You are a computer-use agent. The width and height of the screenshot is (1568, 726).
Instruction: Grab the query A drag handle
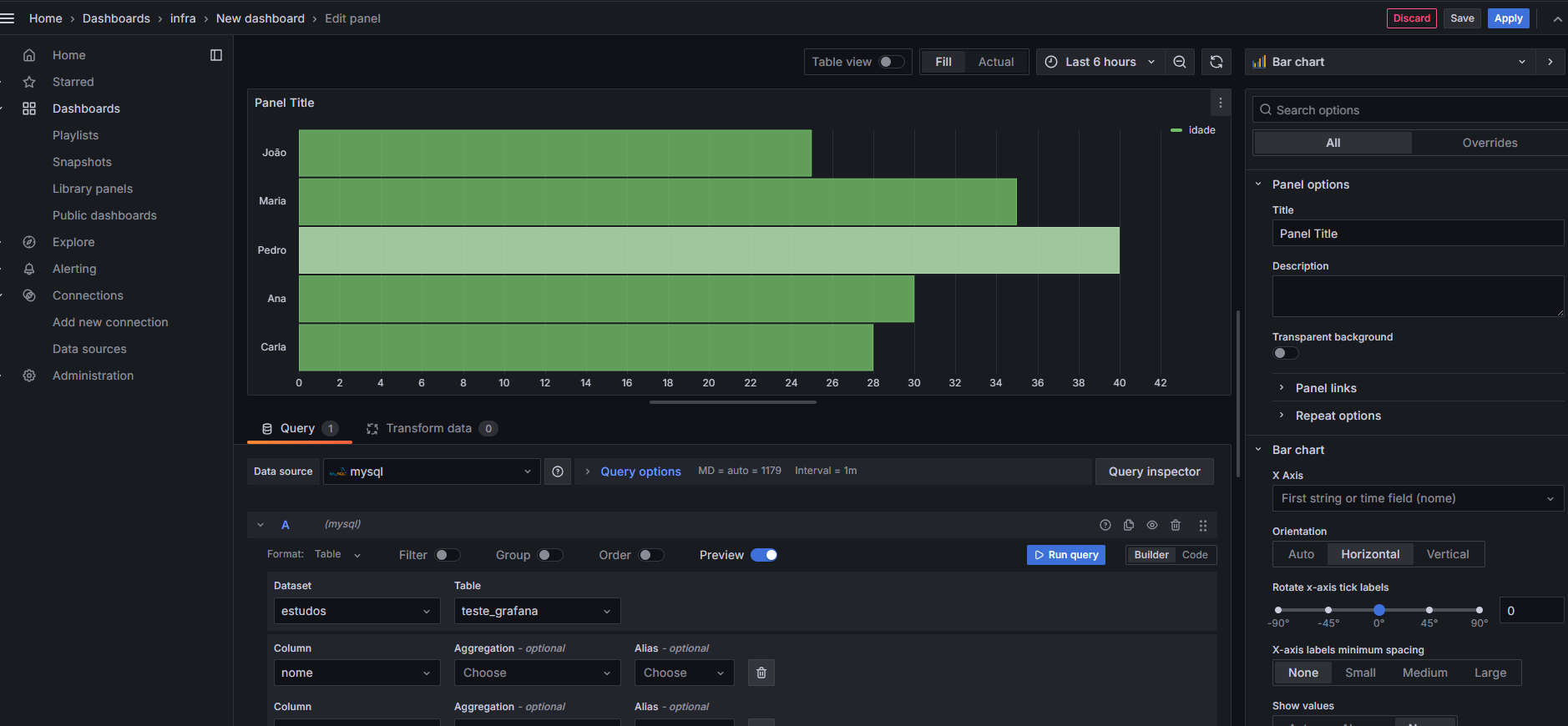(x=1203, y=525)
